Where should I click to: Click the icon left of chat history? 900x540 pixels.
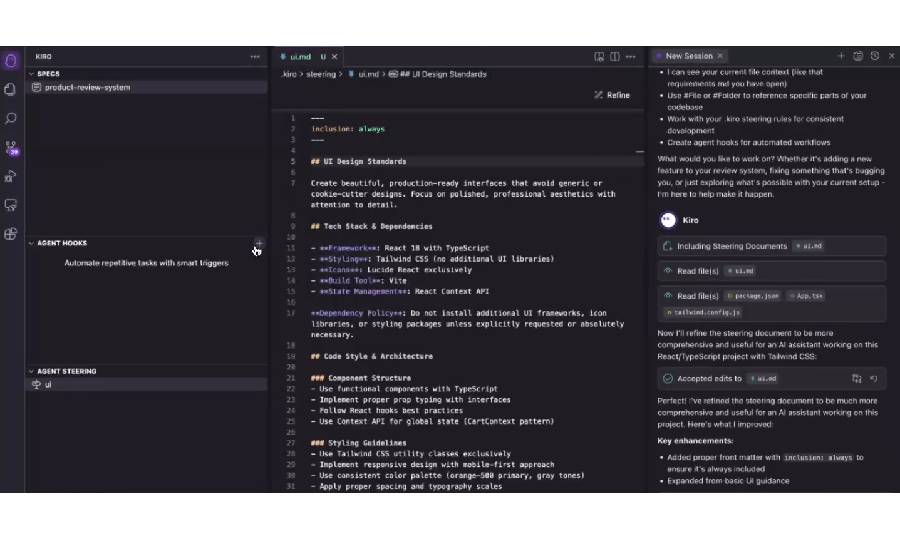coord(858,56)
